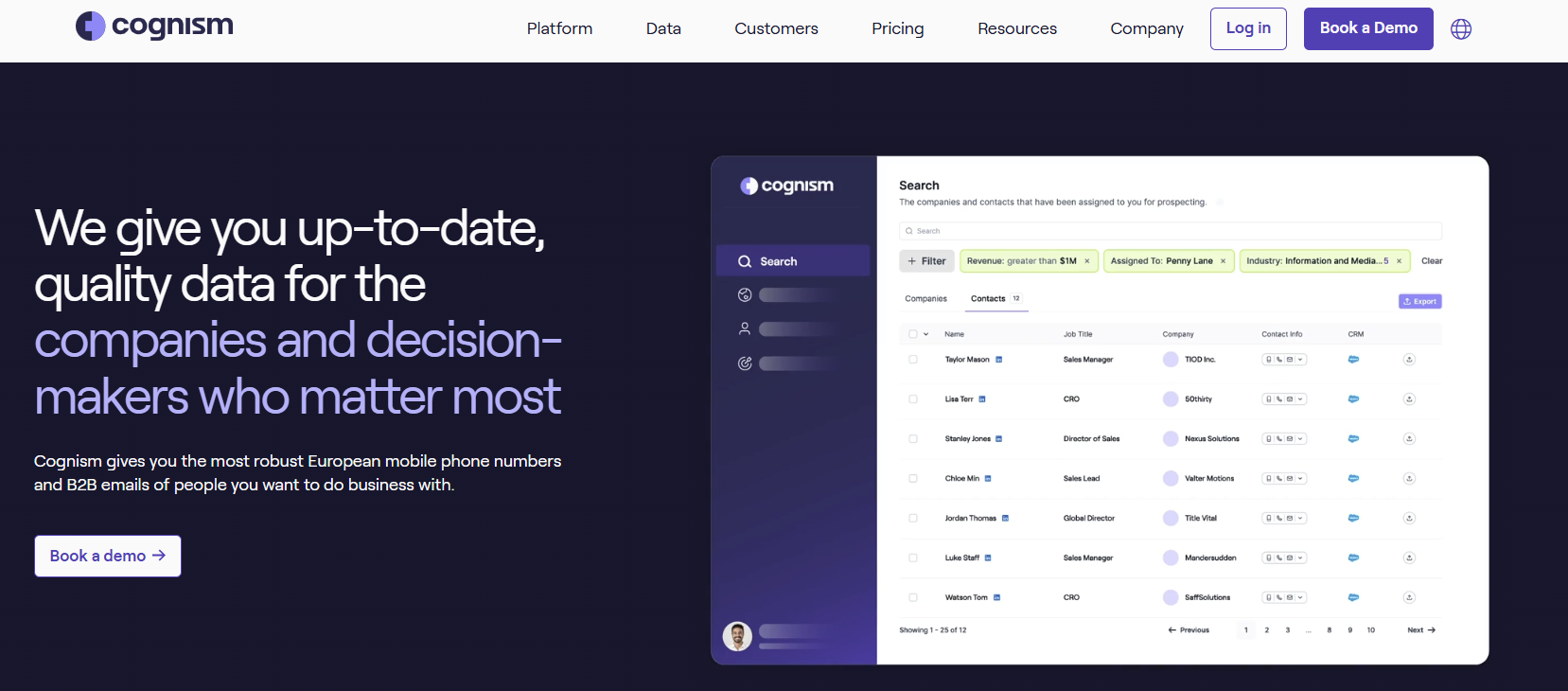Viewport: 1568px width, 691px height.
Task: Expand contact info dropdown for SaffSolutions
Action: point(1301,598)
